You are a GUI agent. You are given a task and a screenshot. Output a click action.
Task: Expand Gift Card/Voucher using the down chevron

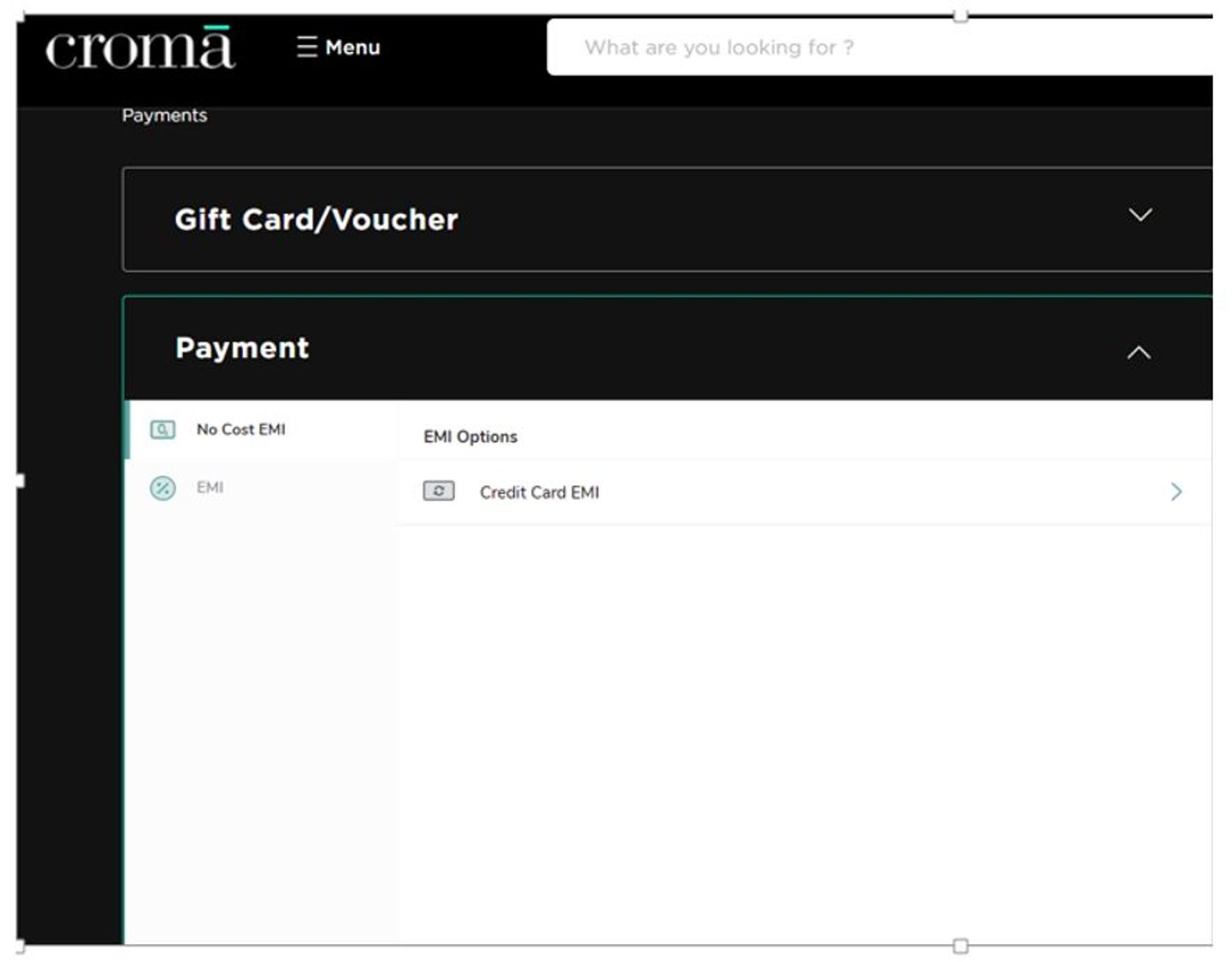pos(1140,215)
